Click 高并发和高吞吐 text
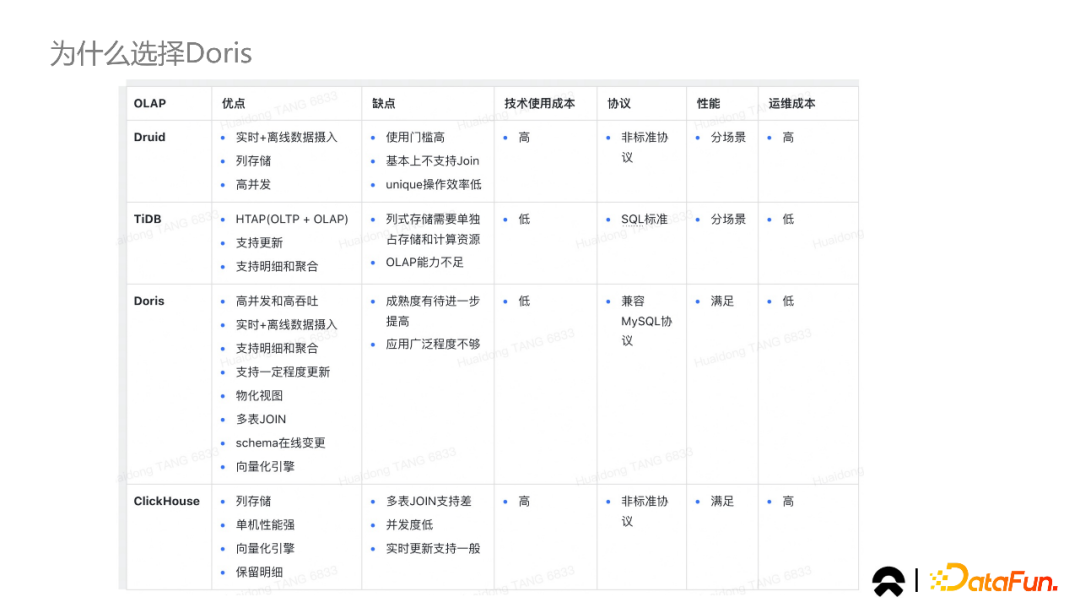Screen dimensions: 1080x608 point(277,301)
